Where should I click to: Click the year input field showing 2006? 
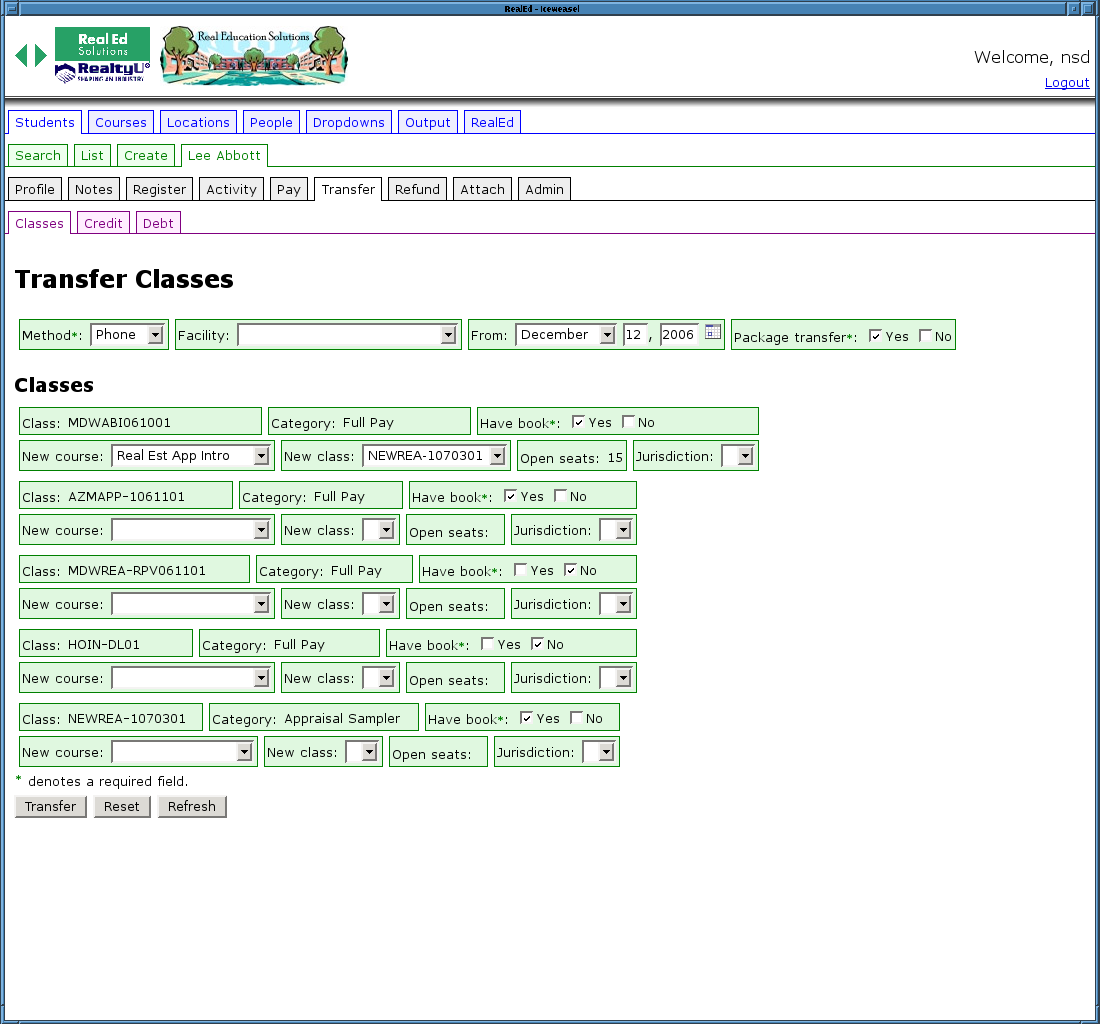click(678, 335)
